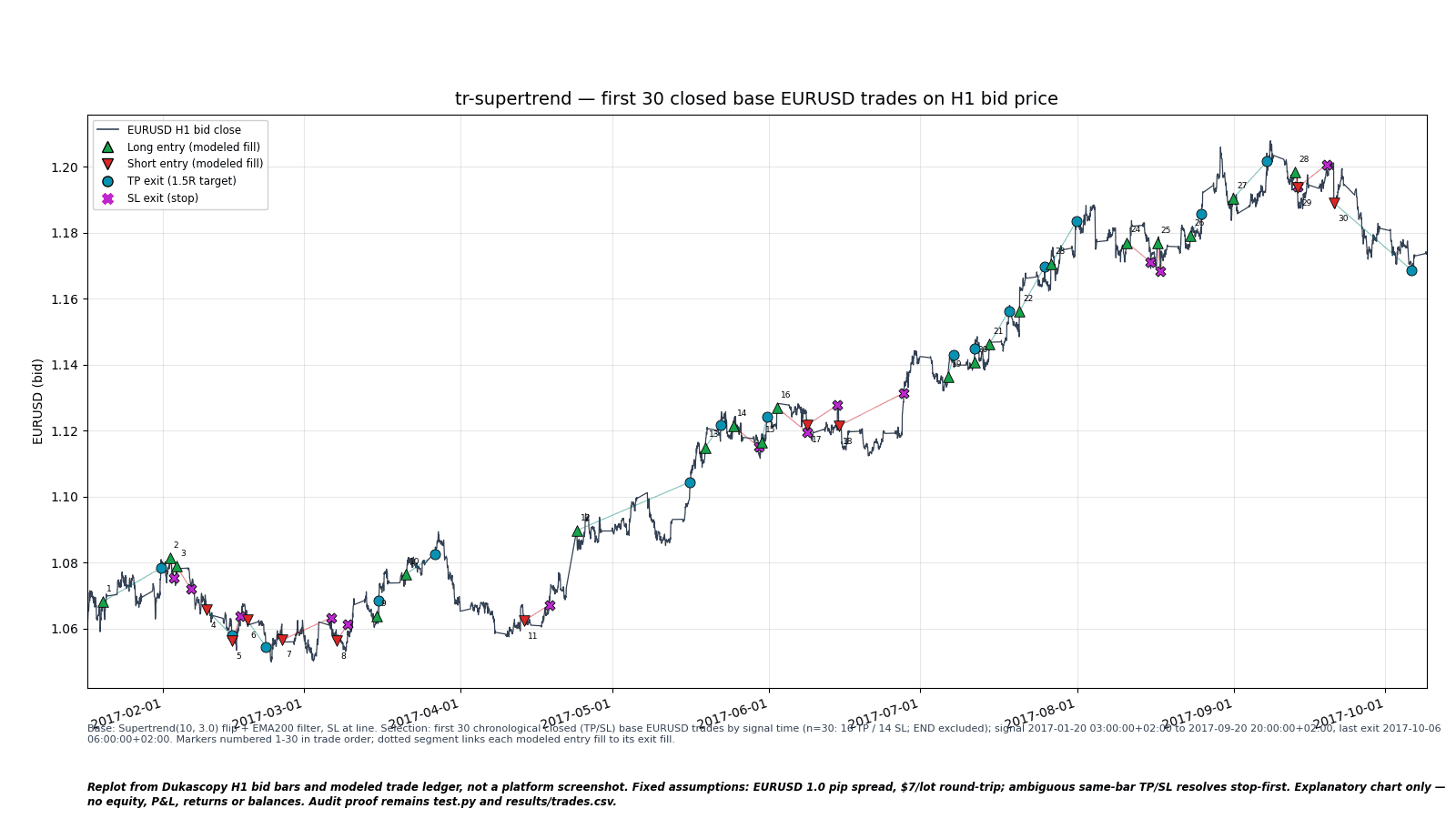The height and width of the screenshot is (819, 1456).
Task: Select the long entry triangle labeled 21
Action: point(990,345)
